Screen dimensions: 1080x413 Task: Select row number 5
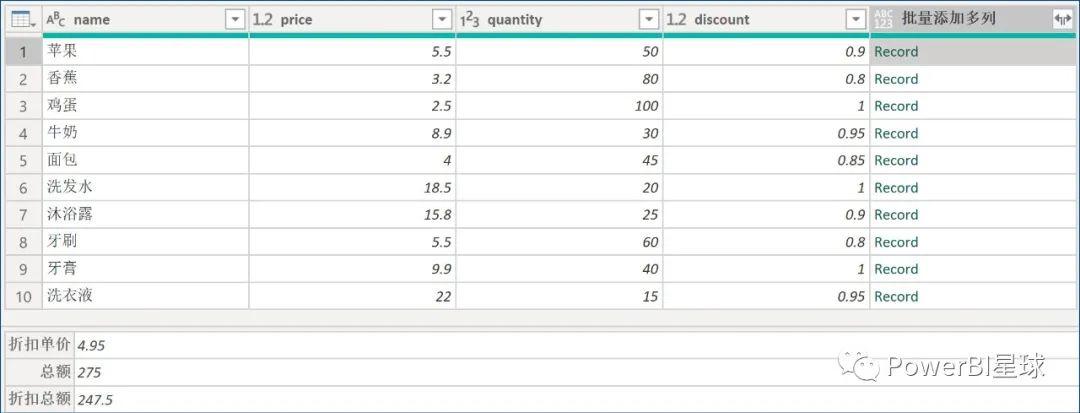click(x=23, y=160)
